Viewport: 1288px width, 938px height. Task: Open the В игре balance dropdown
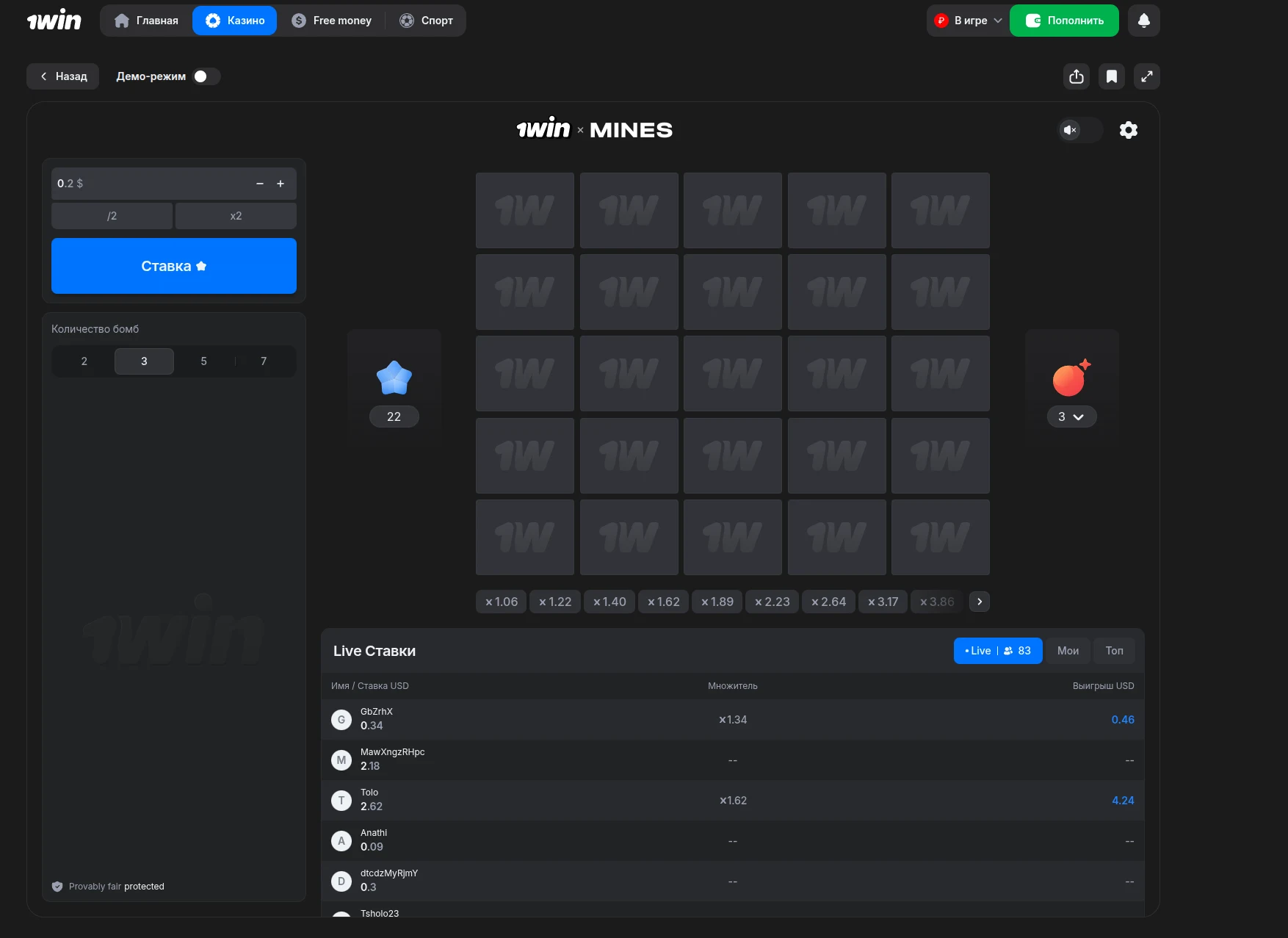click(x=968, y=21)
